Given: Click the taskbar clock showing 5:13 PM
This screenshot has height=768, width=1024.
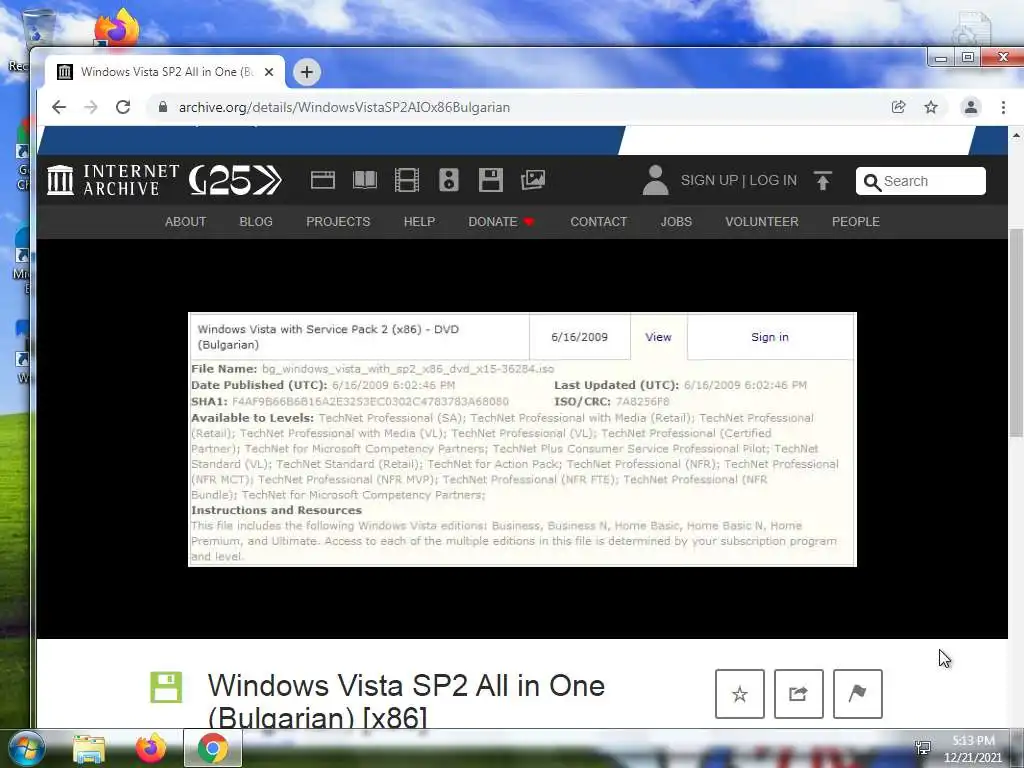Looking at the screenshot, I should tap(972, 749).
